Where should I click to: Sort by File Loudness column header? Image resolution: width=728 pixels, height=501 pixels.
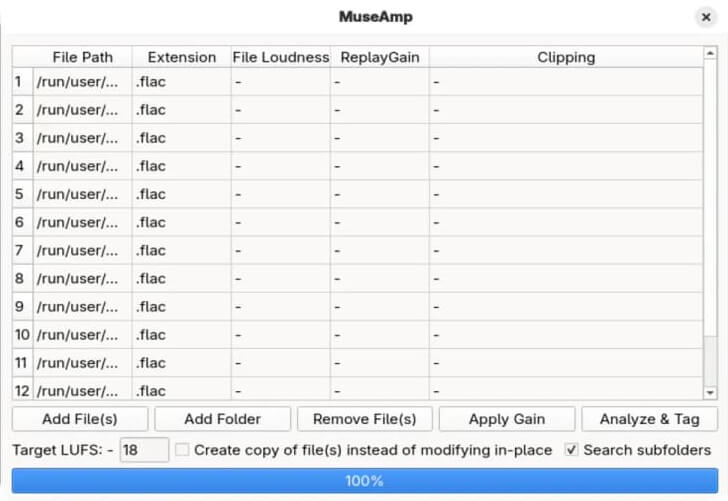pyautogui.click(x=280, y=57)
